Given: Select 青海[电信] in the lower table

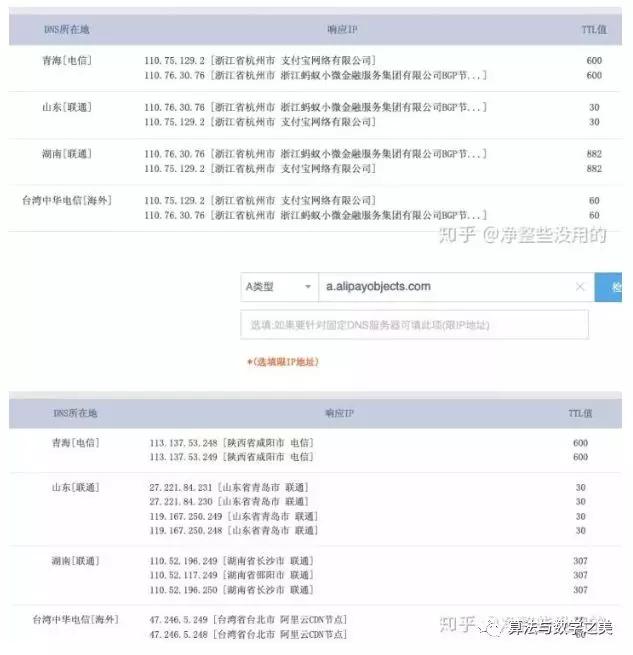Looking at the screenshot, I should coord(76,443).
